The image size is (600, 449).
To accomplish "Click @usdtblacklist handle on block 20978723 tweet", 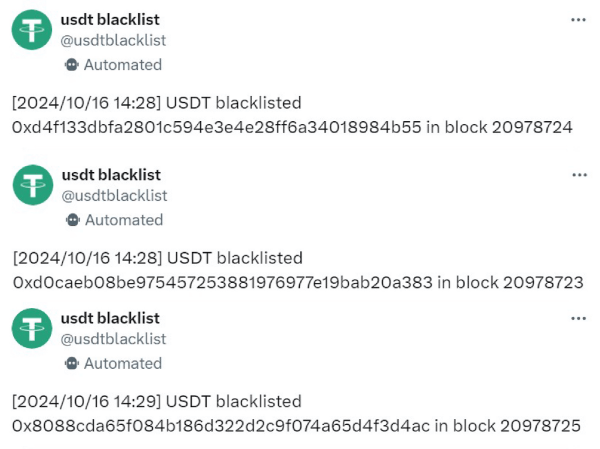I will 115,196.
